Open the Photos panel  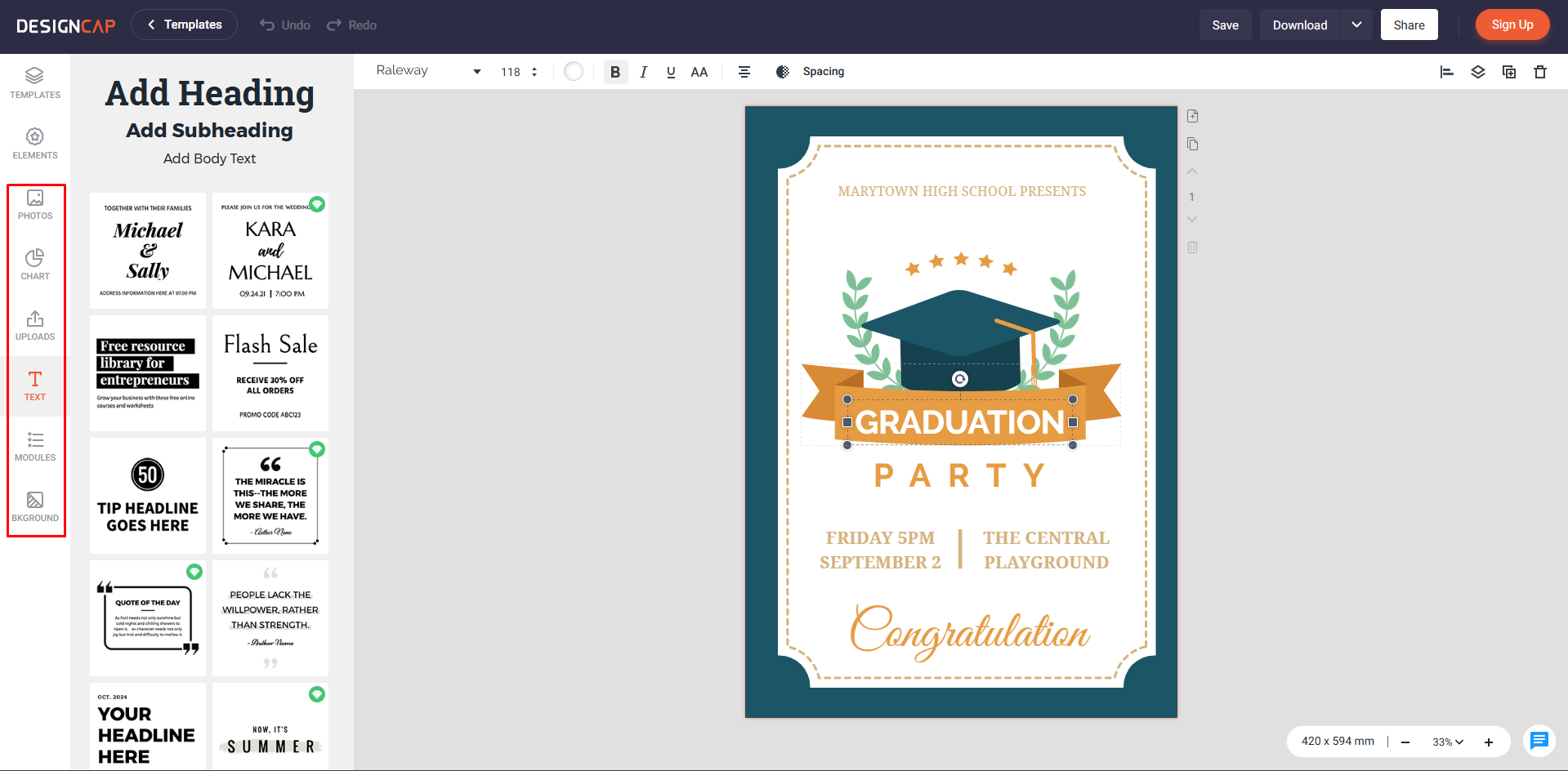pyautogui.click(x=35, y=204)
